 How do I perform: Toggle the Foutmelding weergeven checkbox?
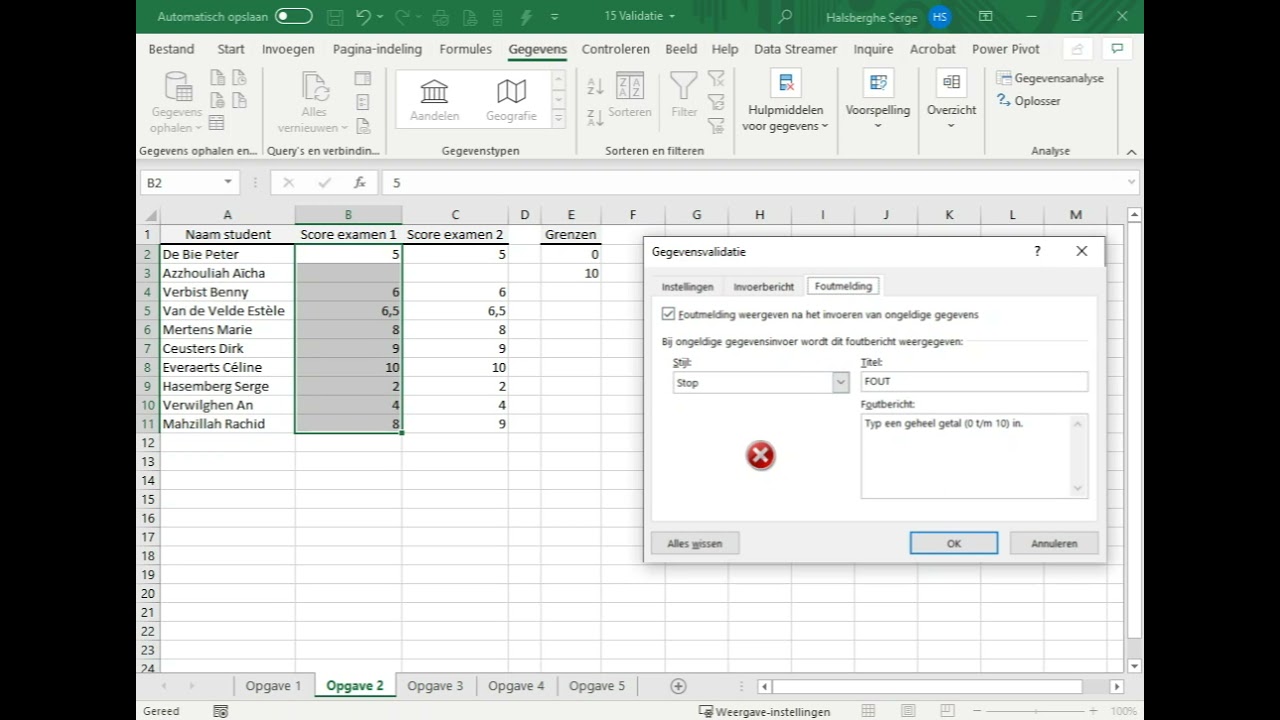(x=668, y=314)
